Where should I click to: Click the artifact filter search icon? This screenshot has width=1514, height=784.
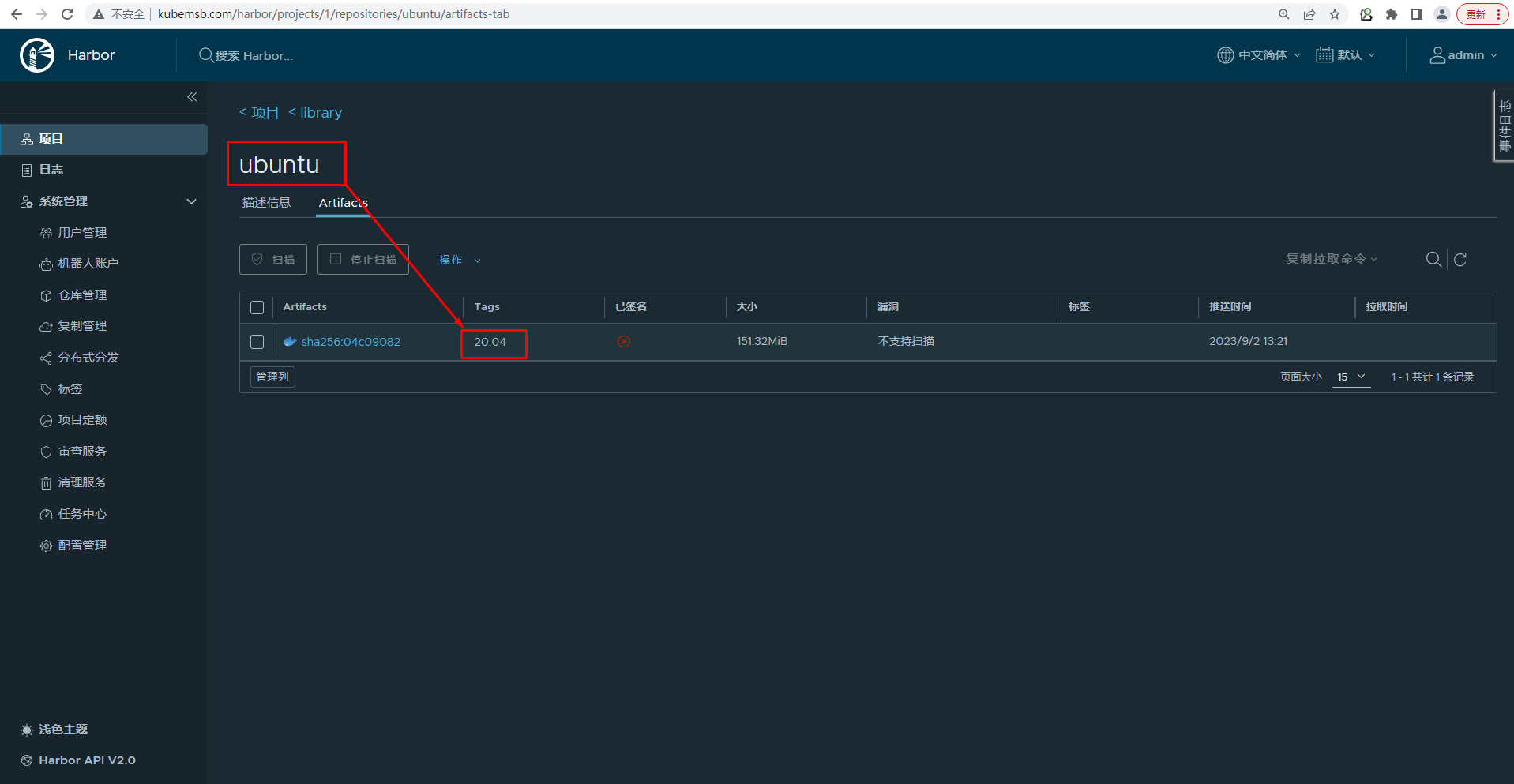pyautogui.click(x=1433, y=260)
